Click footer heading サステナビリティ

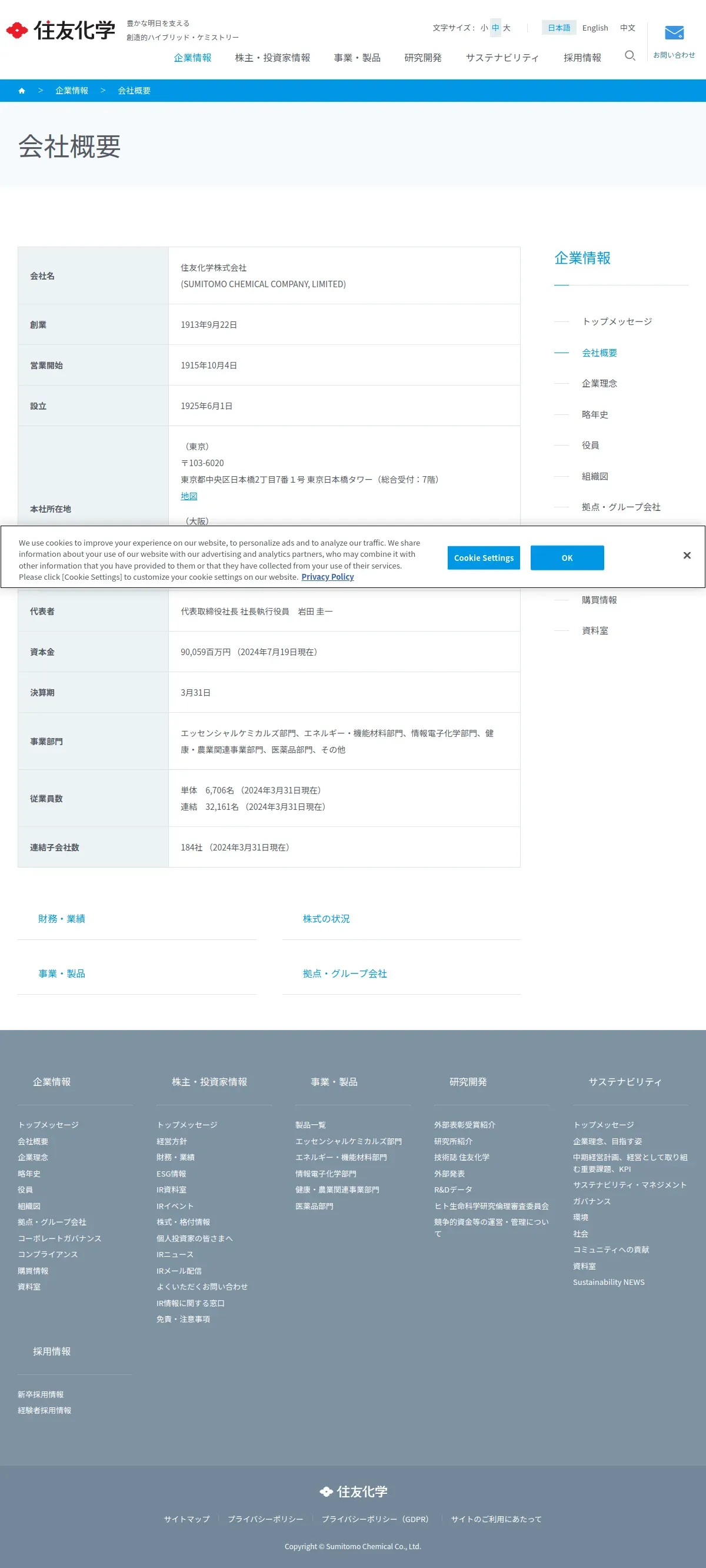[x=624, y=1082]
